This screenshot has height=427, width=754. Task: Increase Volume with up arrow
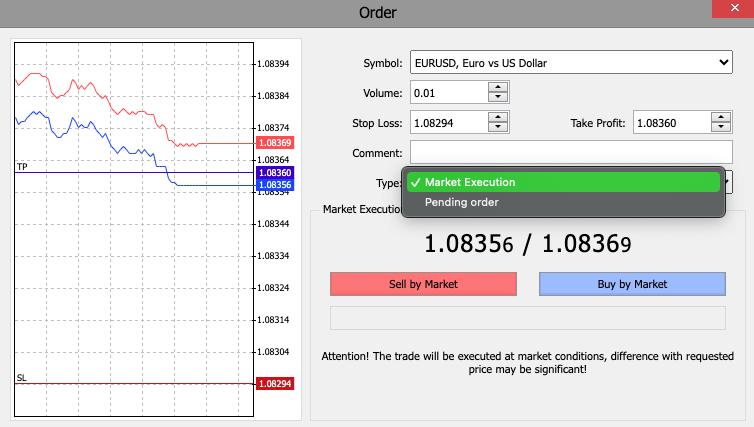(498, 87)
